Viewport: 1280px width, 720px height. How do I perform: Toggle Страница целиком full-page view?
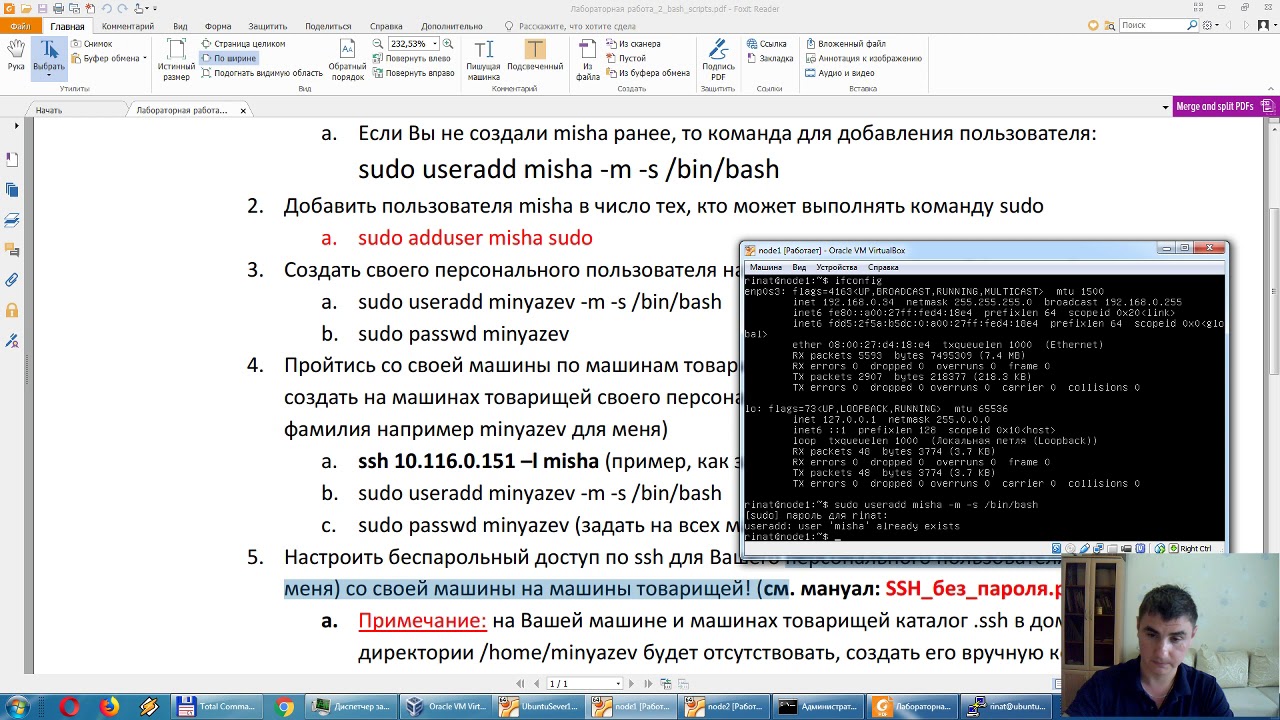[243, 44]
